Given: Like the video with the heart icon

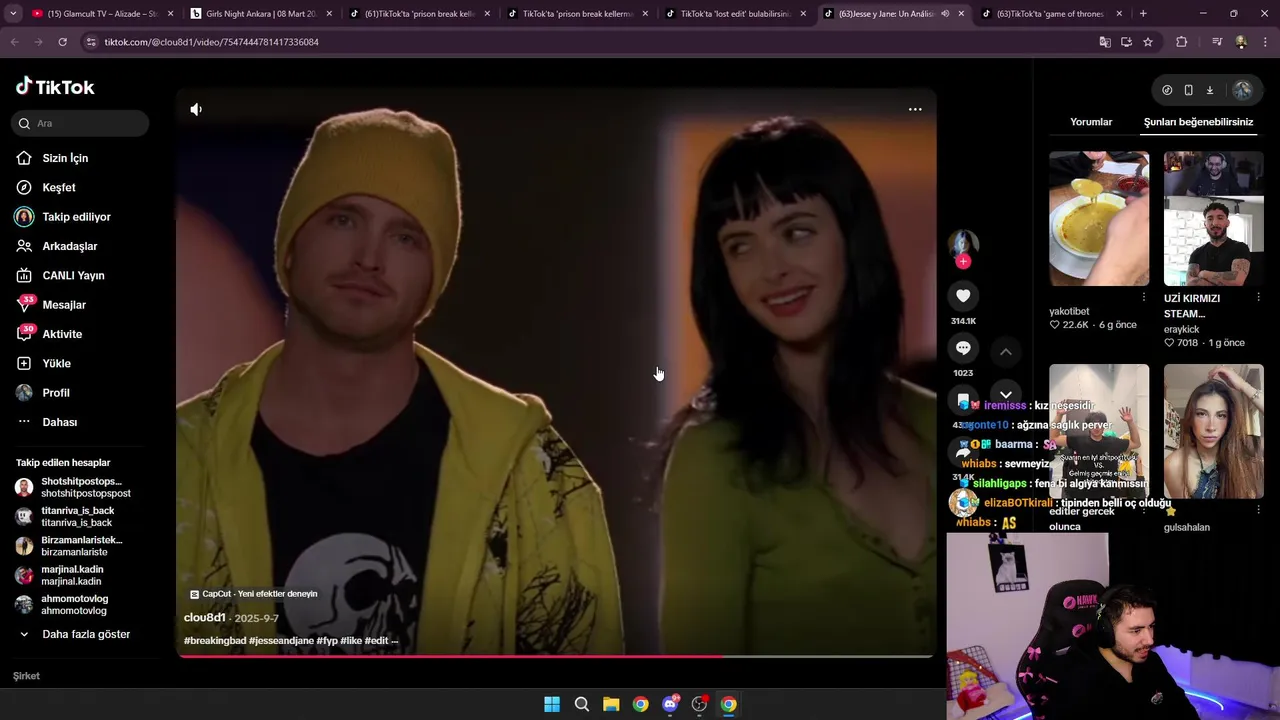Looking at the screenshot, I should click(963, 296).
